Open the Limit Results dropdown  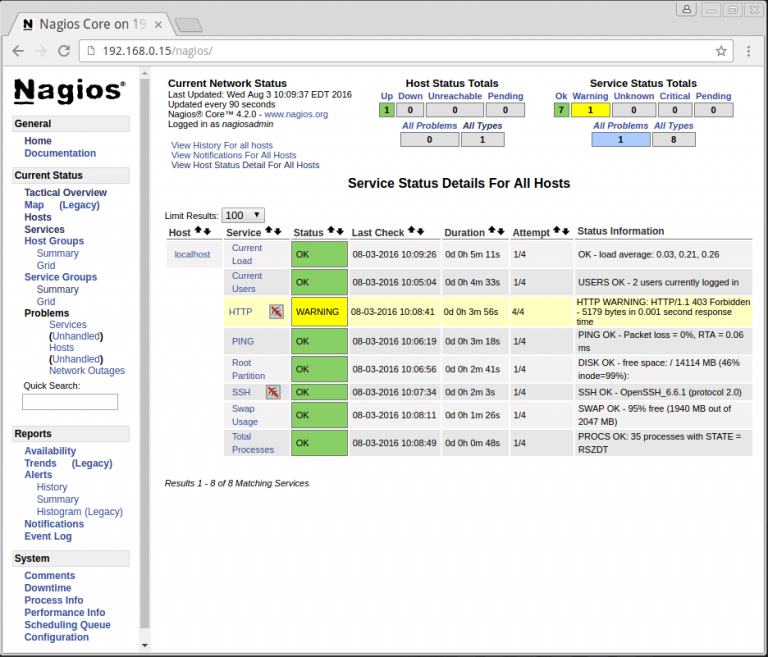click(x=243, y=215)
